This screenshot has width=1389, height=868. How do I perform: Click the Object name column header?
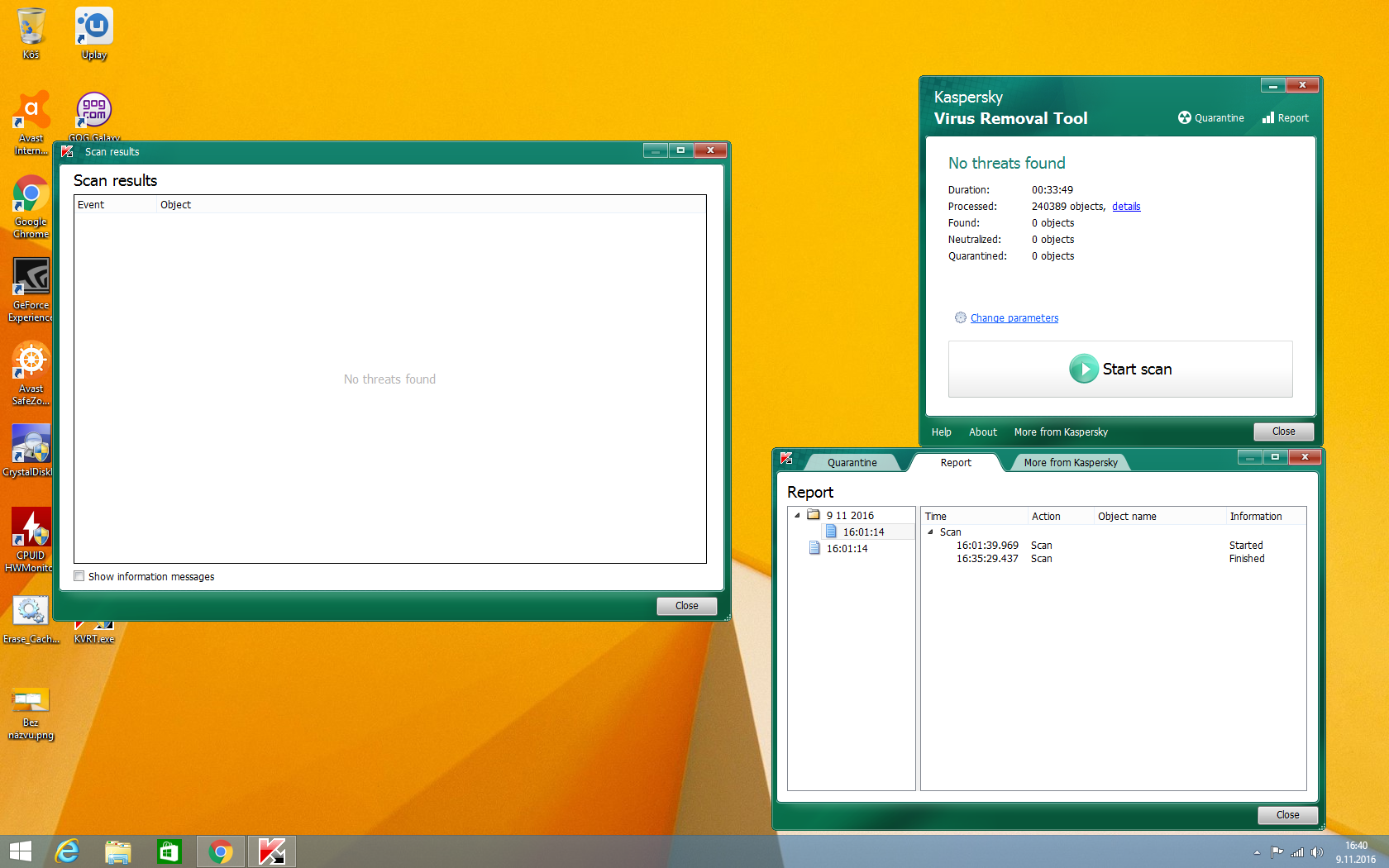click(1159, 516)
